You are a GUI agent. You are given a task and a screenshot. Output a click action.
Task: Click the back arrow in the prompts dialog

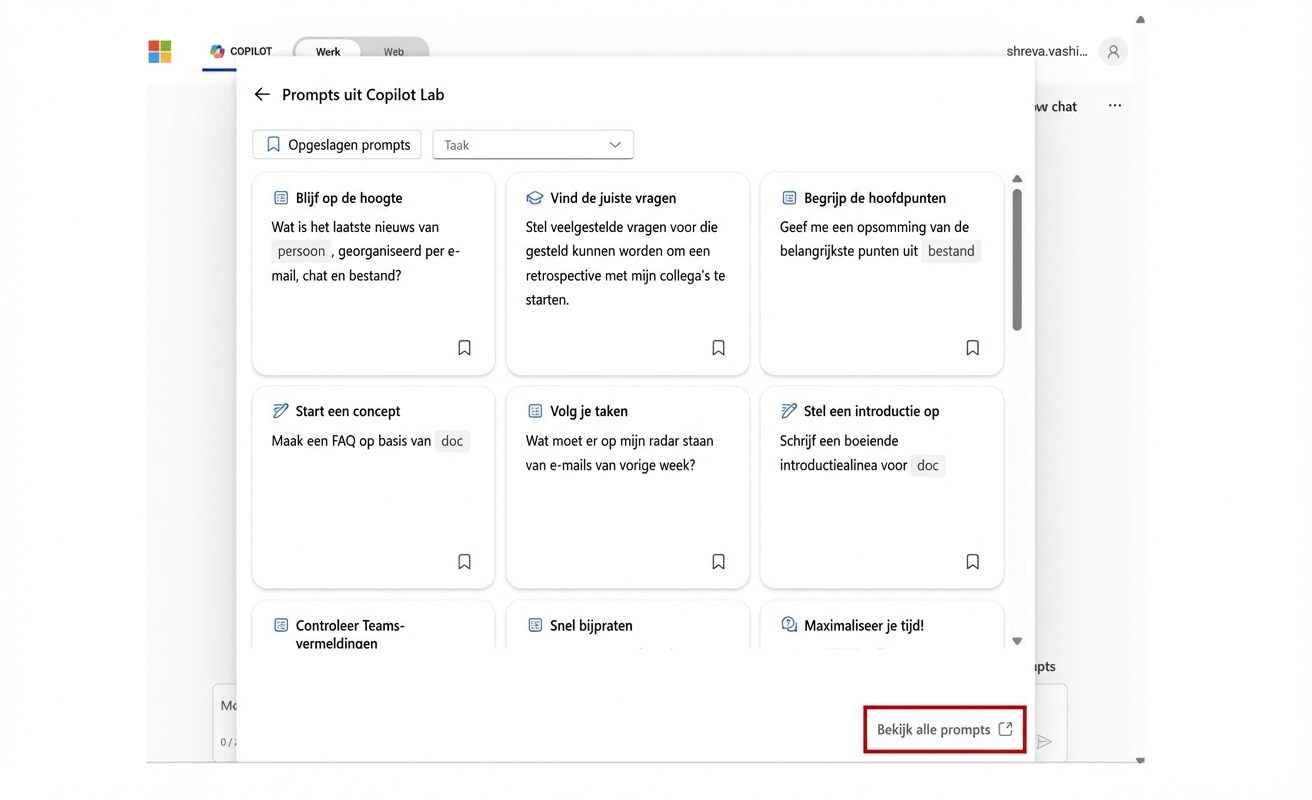click(261, 94)
